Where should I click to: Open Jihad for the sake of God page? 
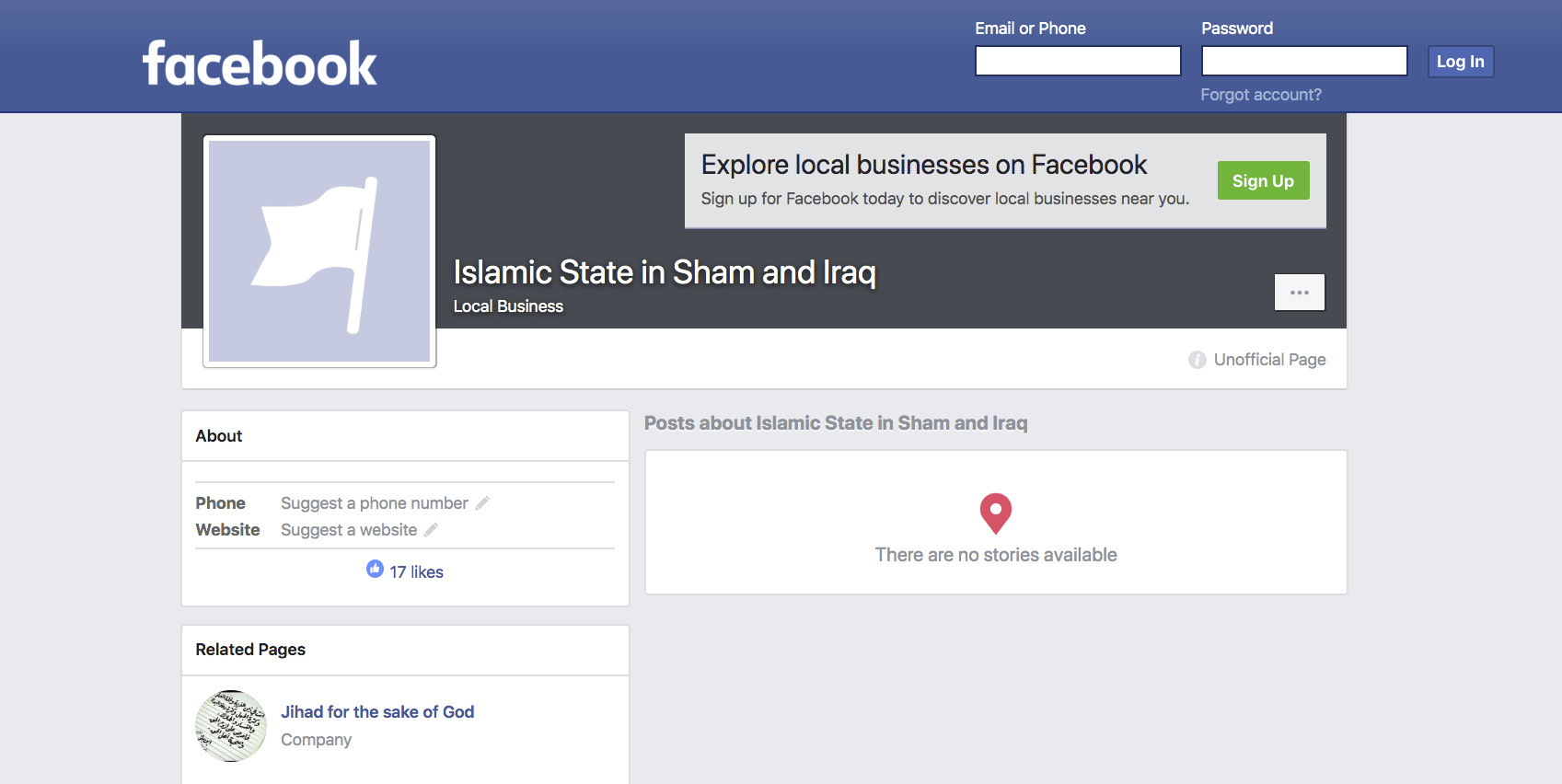377,712
